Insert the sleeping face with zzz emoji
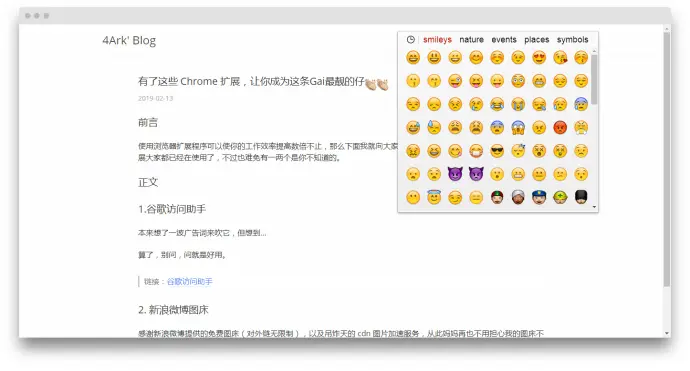690x371 pixels. (x=518, y=151)
